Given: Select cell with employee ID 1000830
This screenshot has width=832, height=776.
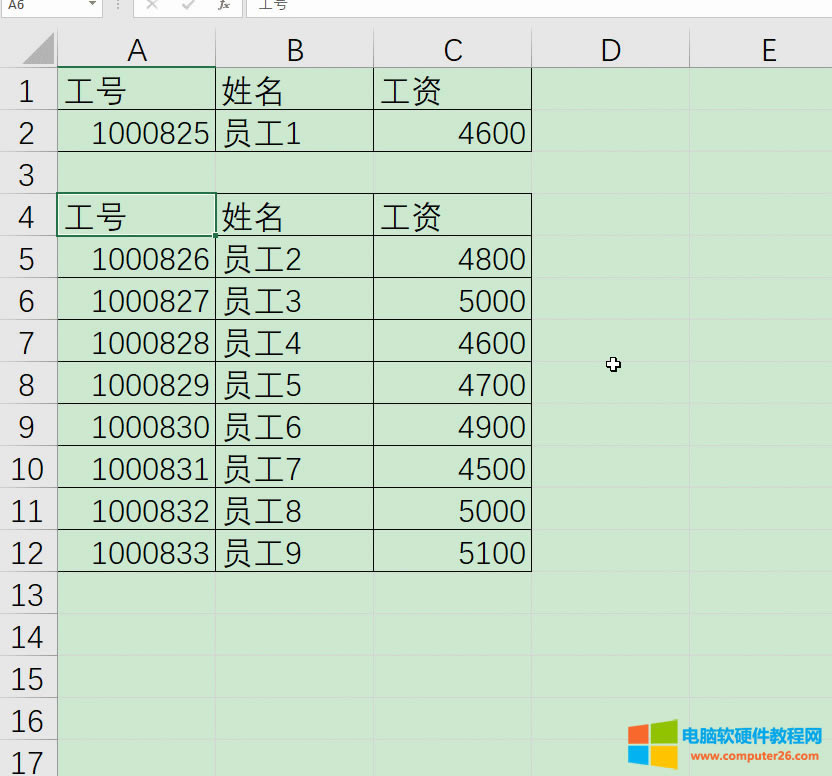Looking at the screenshot, I should [137, 427].
